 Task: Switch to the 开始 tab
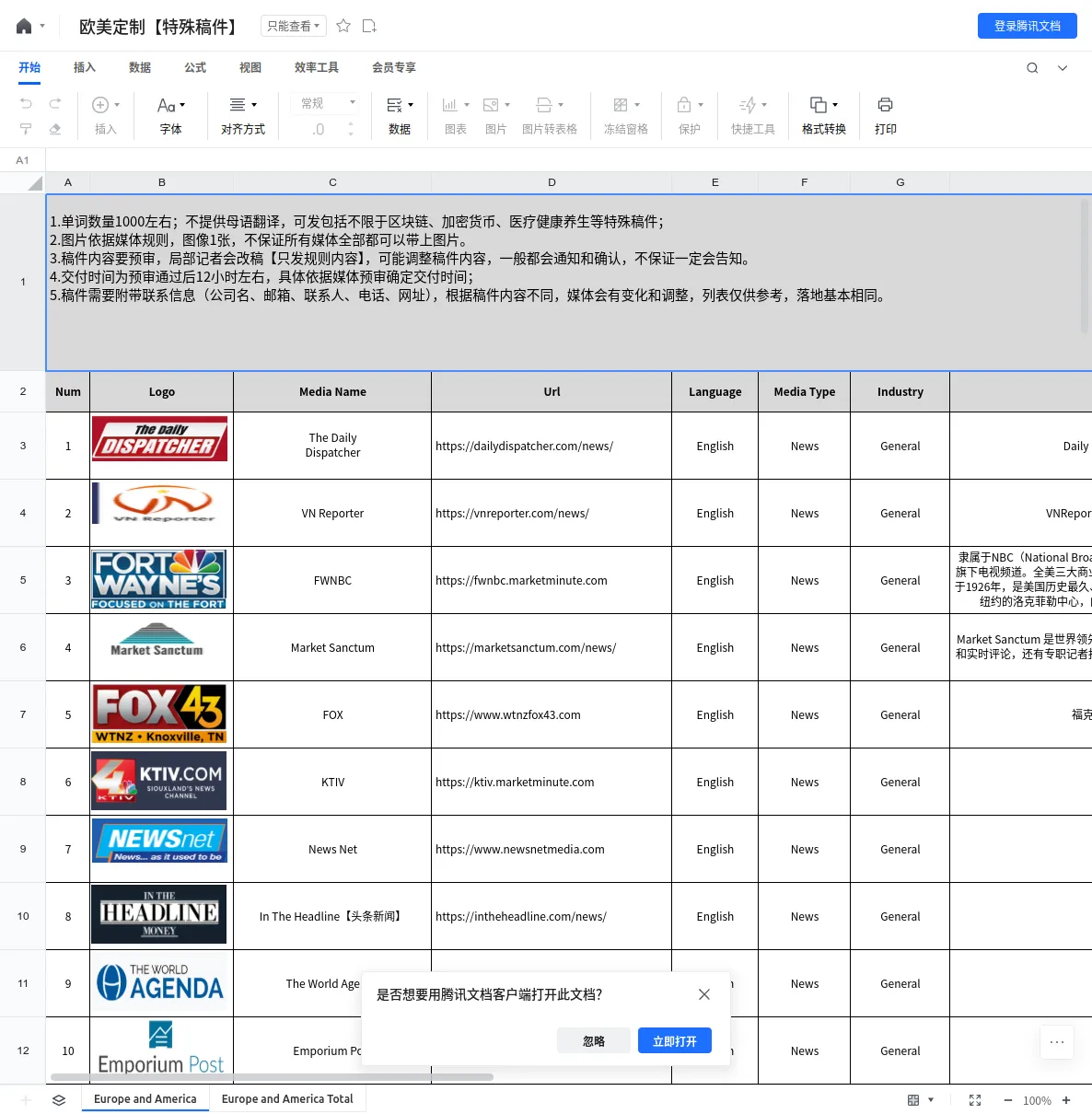pyautogui.click(x=29, y=67)
